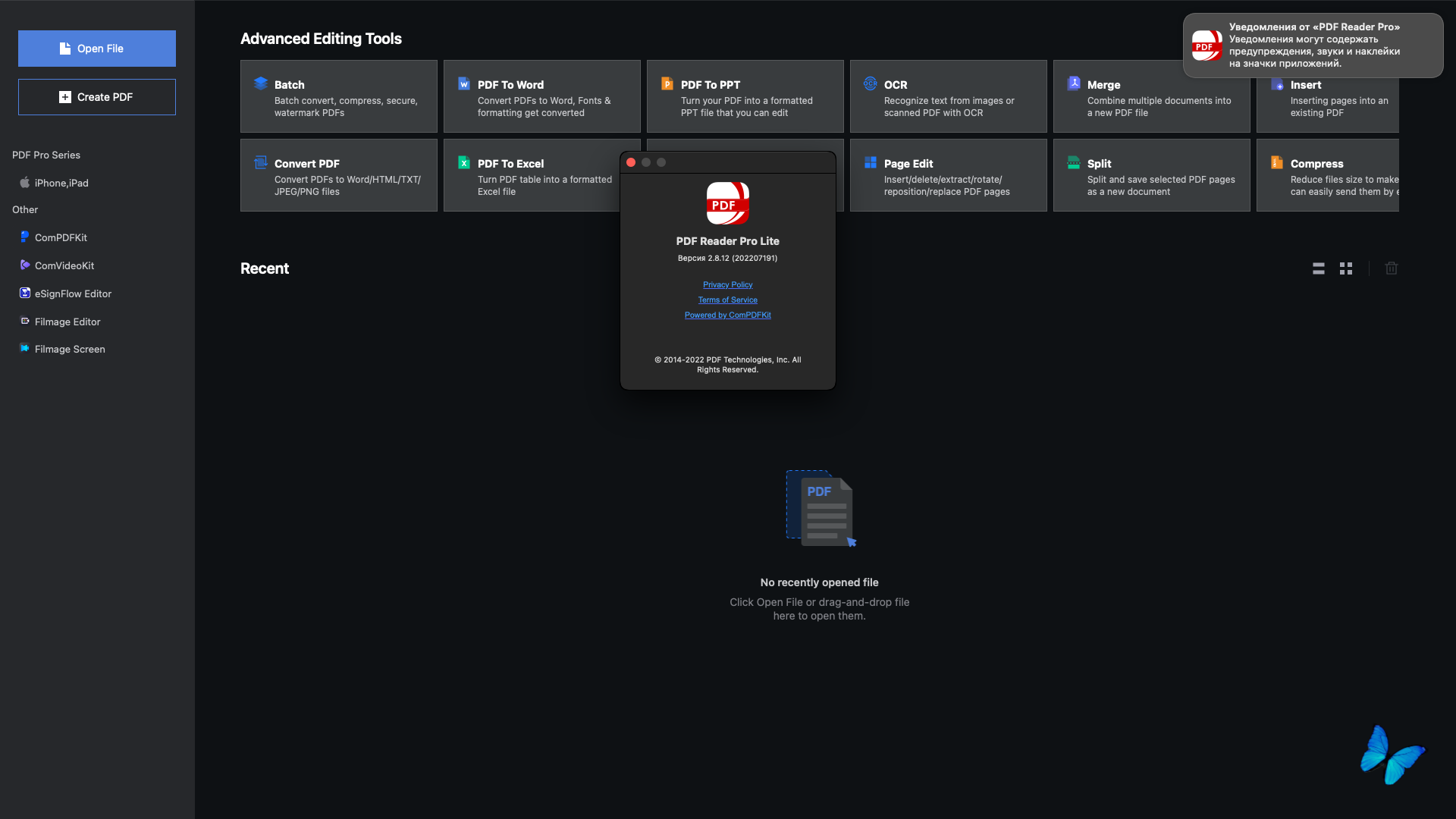
Task: Click the PDF To Excel icon
Action: (x=464, y=162)
